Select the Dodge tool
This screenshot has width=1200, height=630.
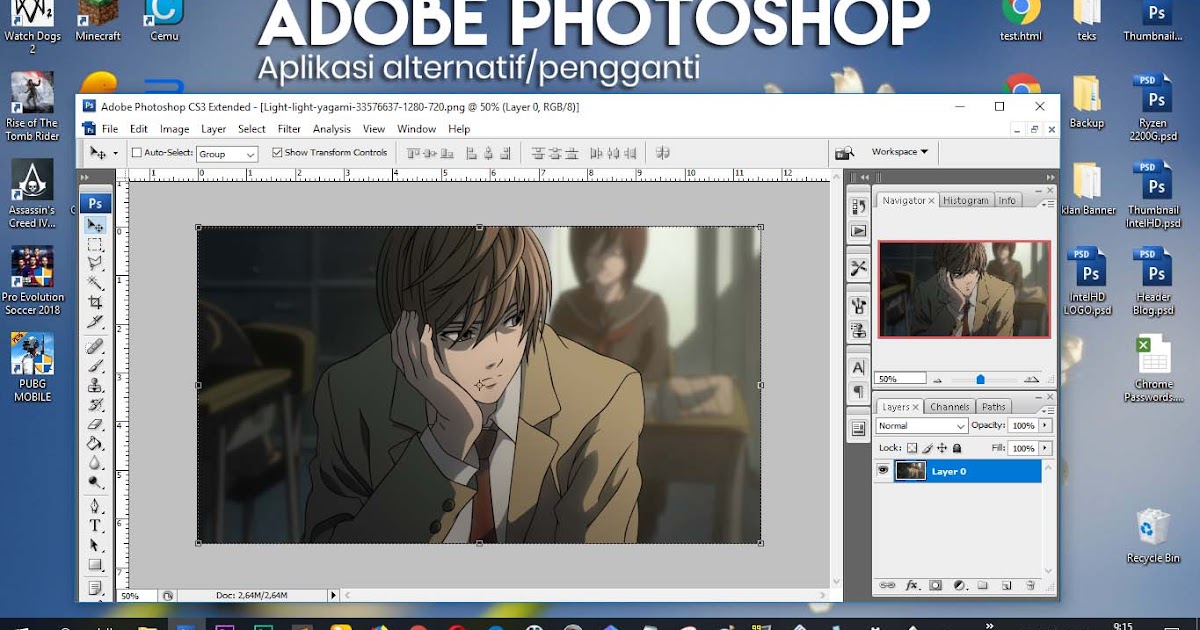tap(95, 481)
